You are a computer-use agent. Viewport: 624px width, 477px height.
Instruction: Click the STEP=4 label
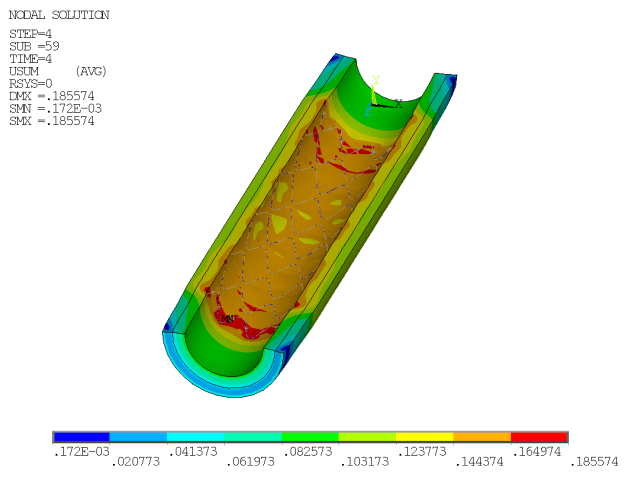pyautogui.click(x=31, y=34)
